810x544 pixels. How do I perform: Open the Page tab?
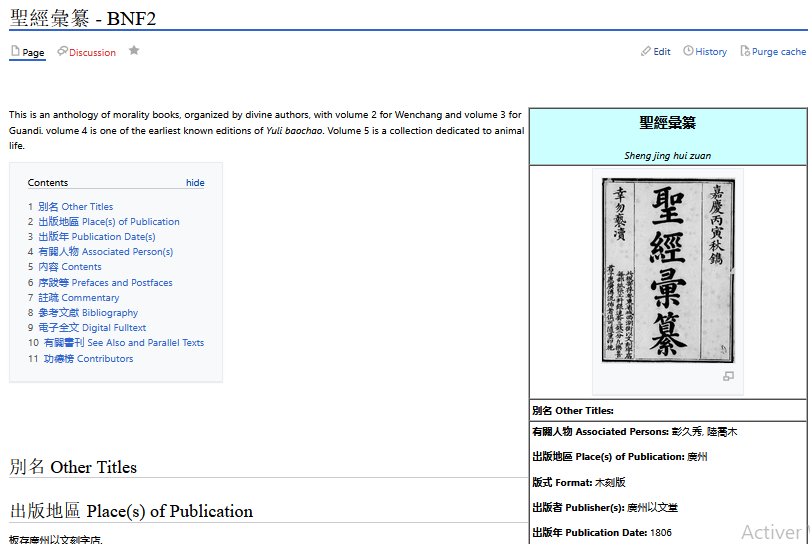point(33,53)
